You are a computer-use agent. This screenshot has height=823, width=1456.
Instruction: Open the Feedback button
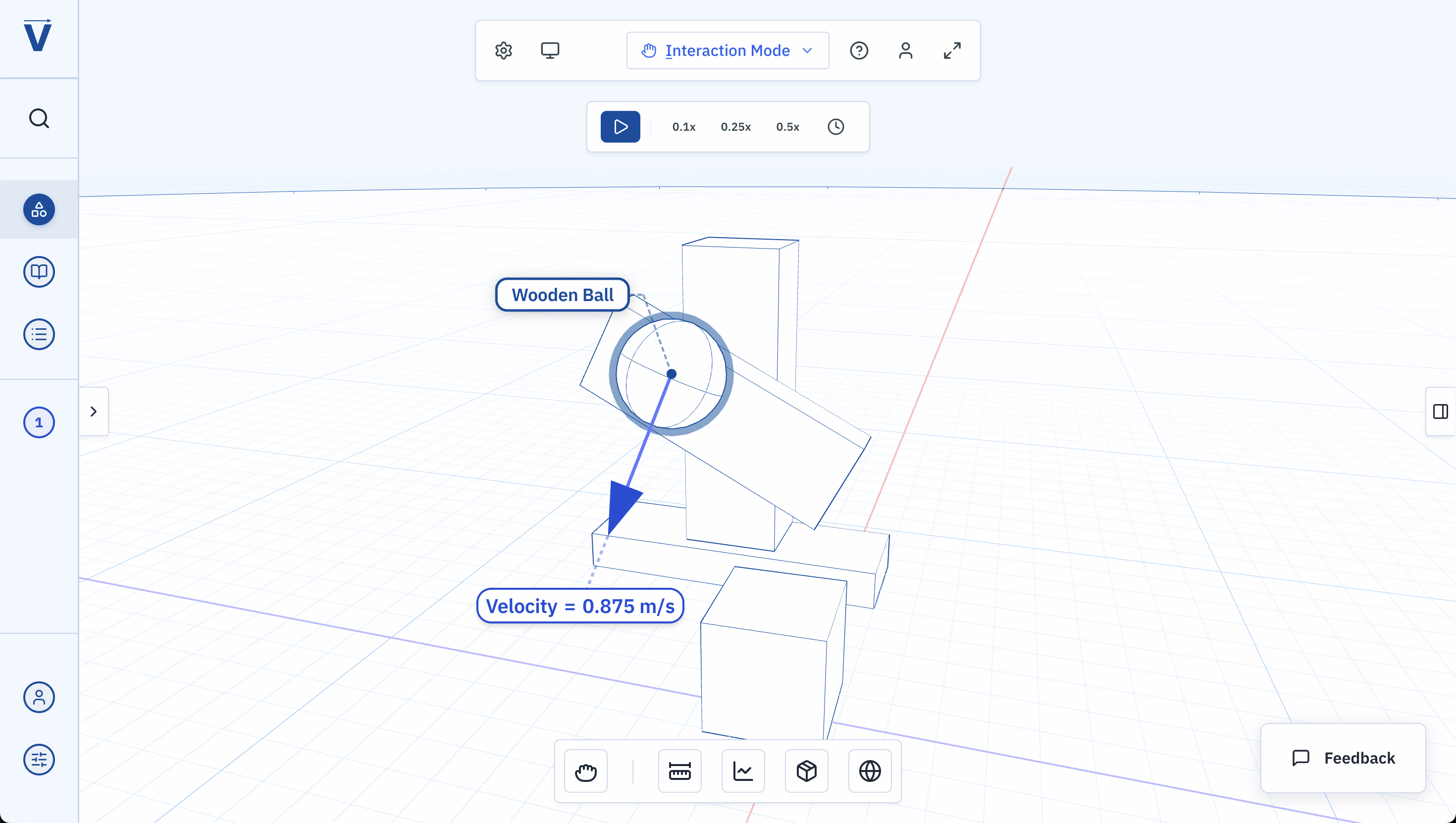pos(1343,758)
